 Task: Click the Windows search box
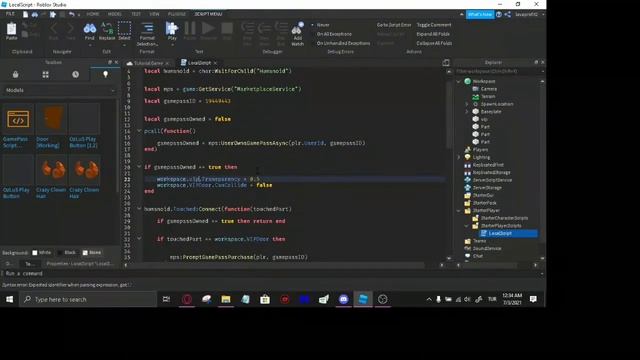coord(88,299)
